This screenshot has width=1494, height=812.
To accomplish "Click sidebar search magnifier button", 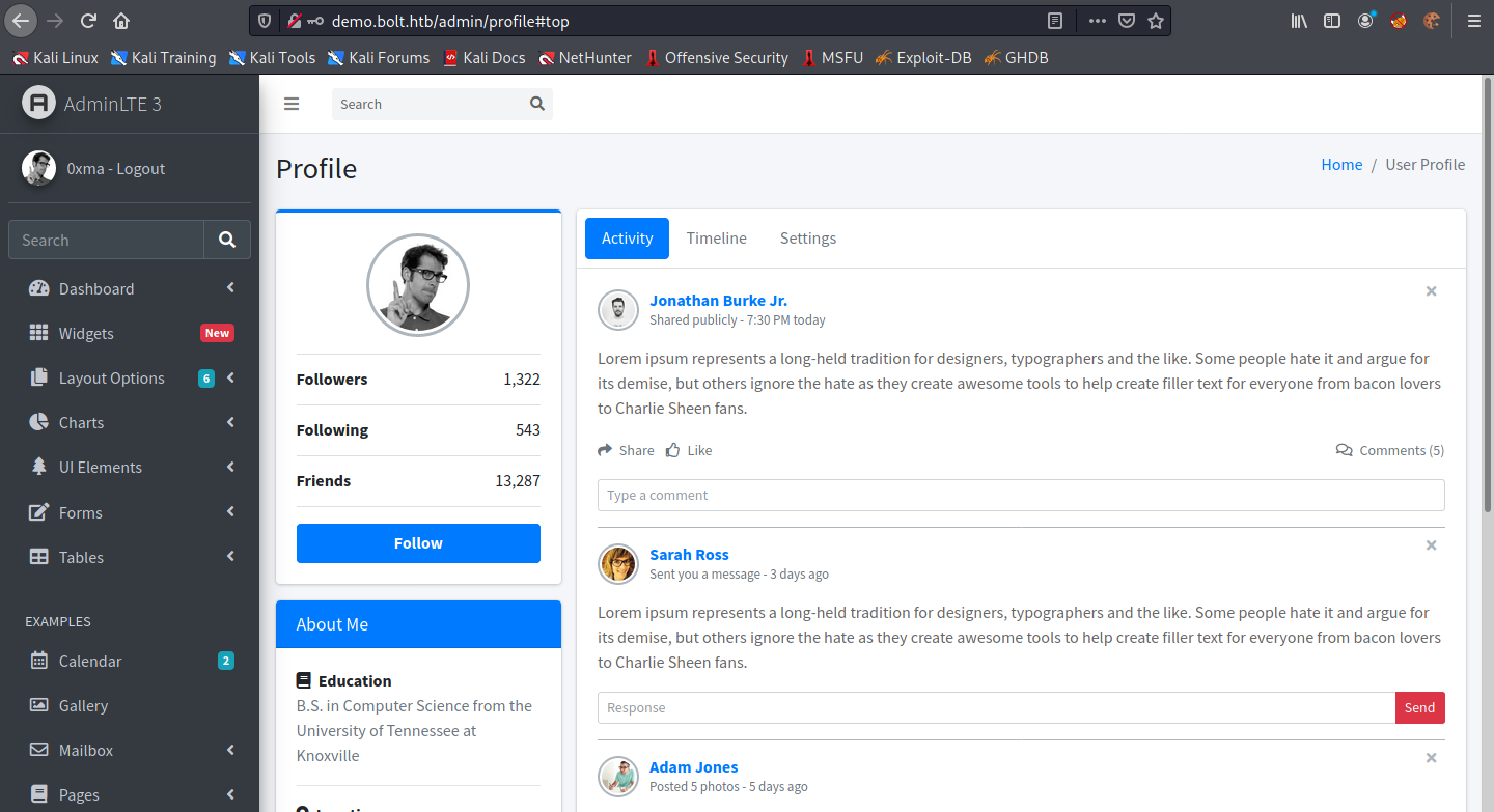I will pos(227,240).
